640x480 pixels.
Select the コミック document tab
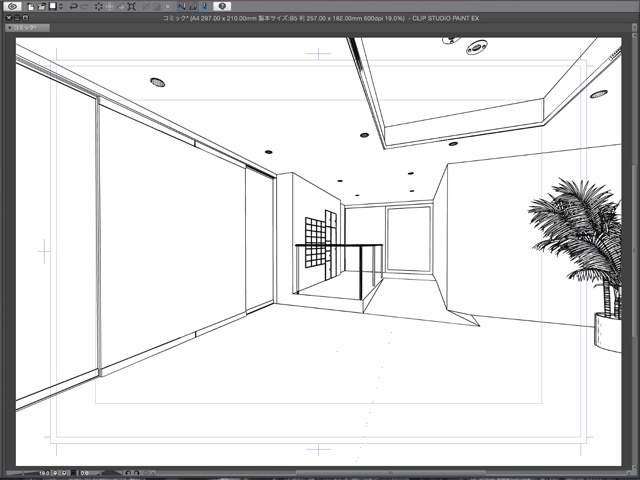tap(27, 28)
